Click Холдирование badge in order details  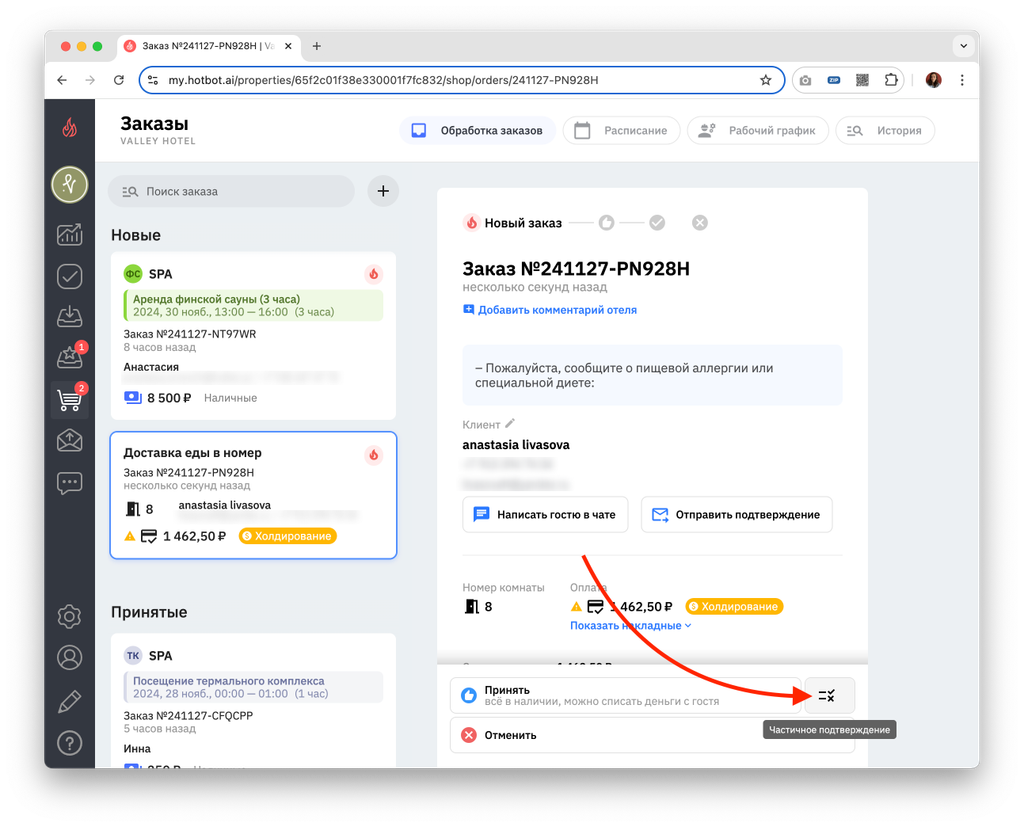point(734,606)
